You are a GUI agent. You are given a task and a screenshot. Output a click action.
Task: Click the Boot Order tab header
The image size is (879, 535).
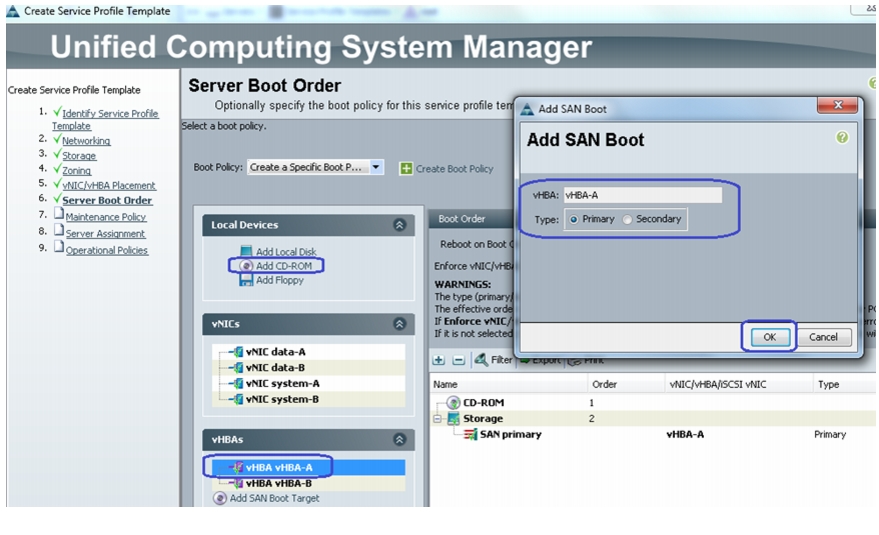[461, 219]
